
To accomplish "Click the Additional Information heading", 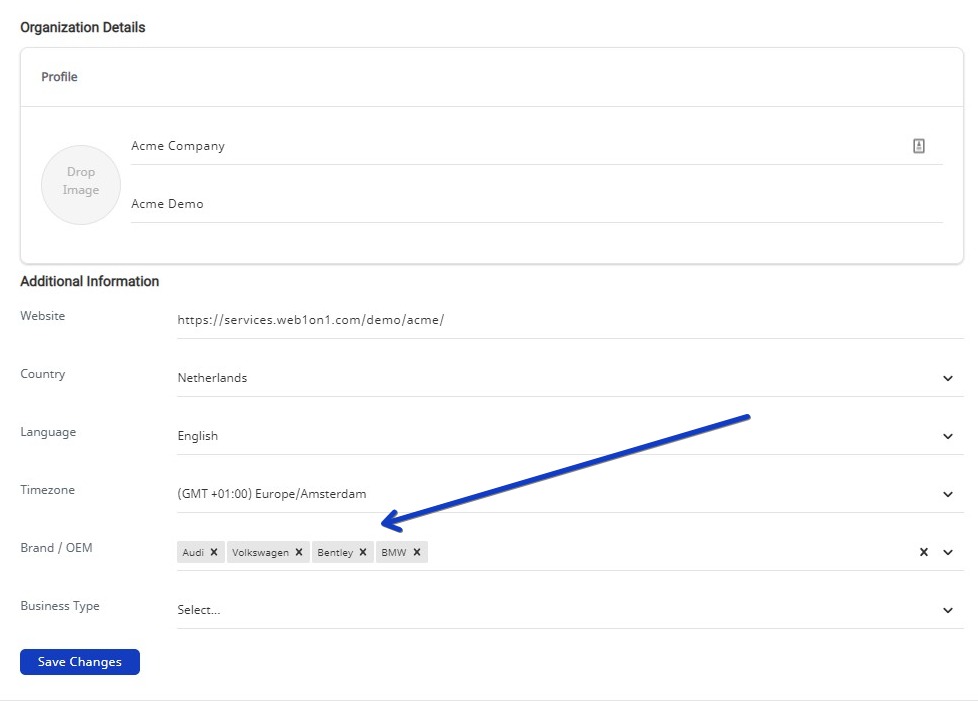I will pyautogui.click(x=89, y=281).
